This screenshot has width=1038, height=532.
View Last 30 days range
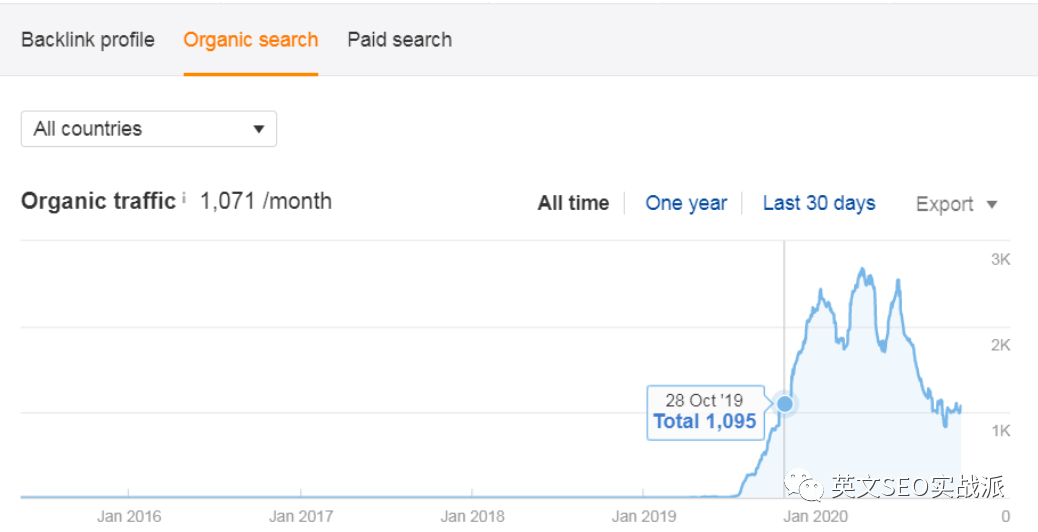tap(819, 203)
